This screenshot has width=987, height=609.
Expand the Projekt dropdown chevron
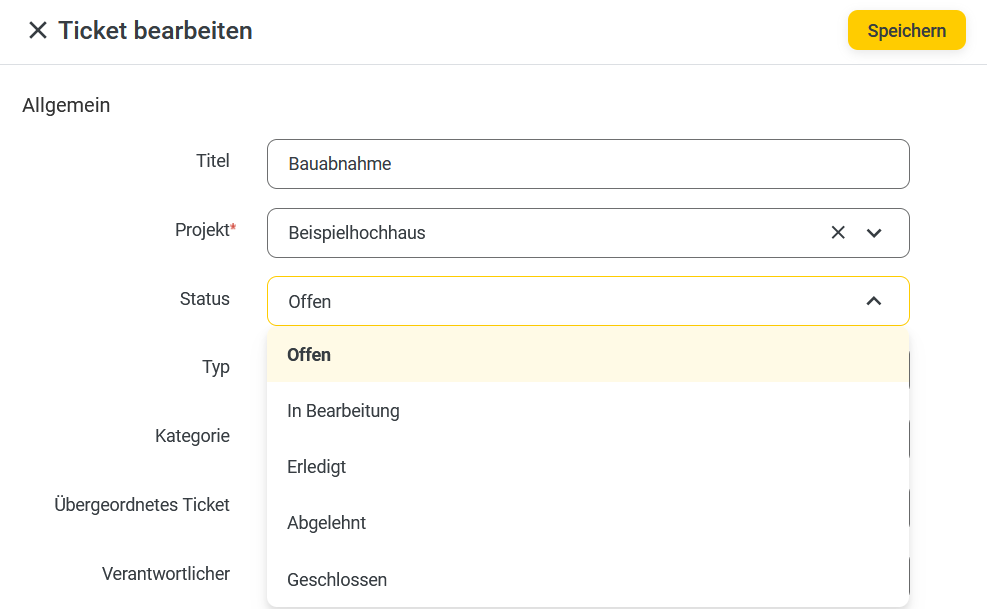click(x=874, y=233)
